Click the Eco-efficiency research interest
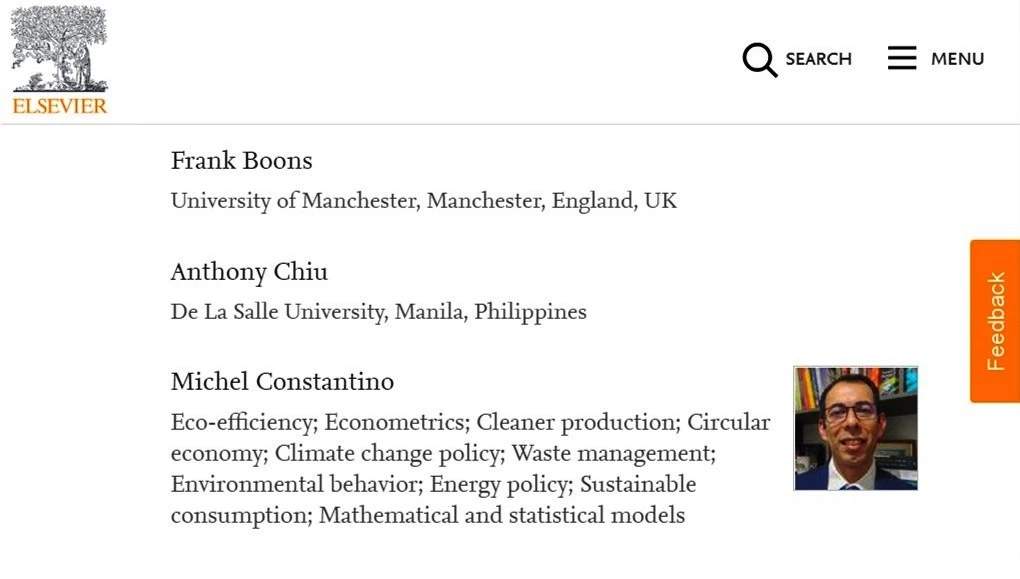The width and height of the screenshot is (1020, 579). [242, 422]
